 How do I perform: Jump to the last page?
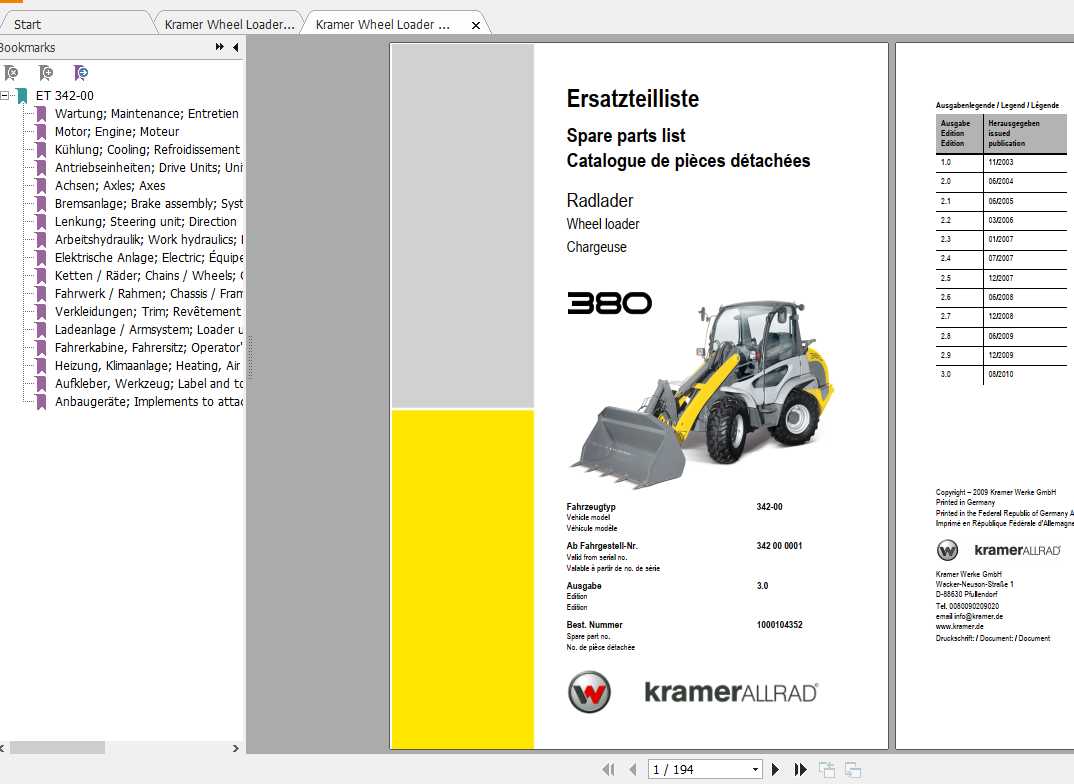click(x=800, y=770)
